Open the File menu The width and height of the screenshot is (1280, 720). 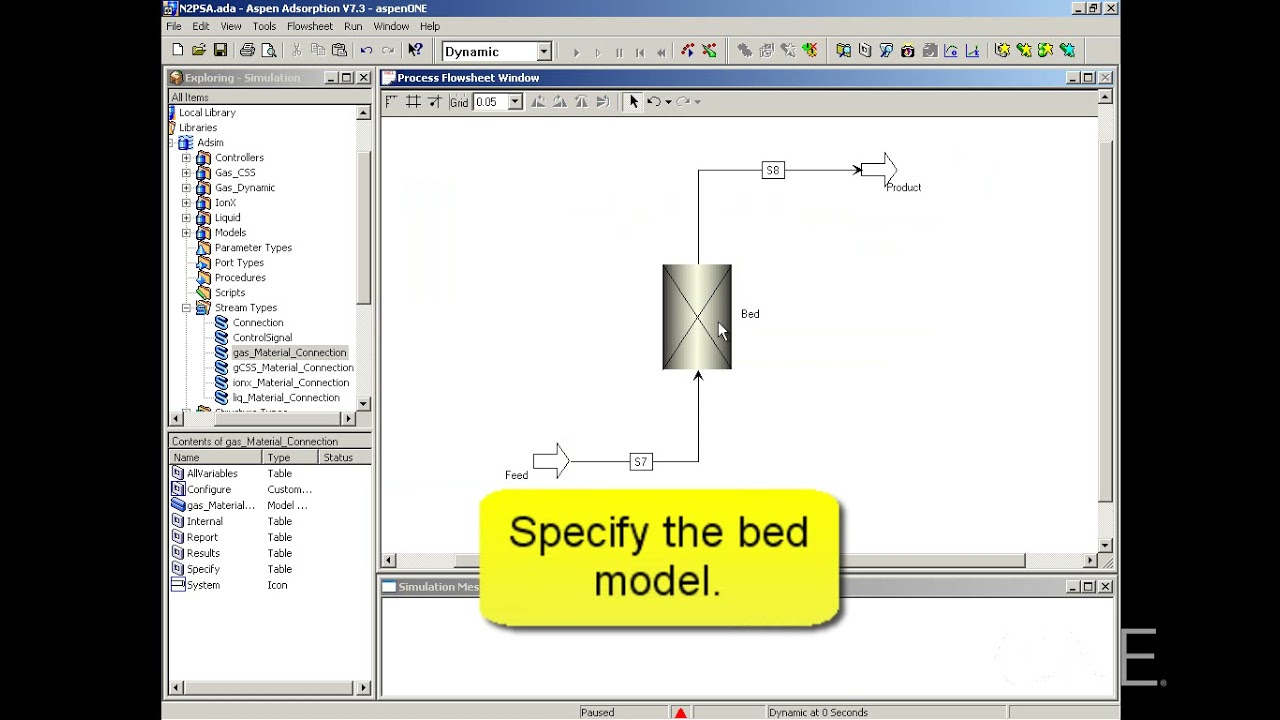click(x=174, y=26)
